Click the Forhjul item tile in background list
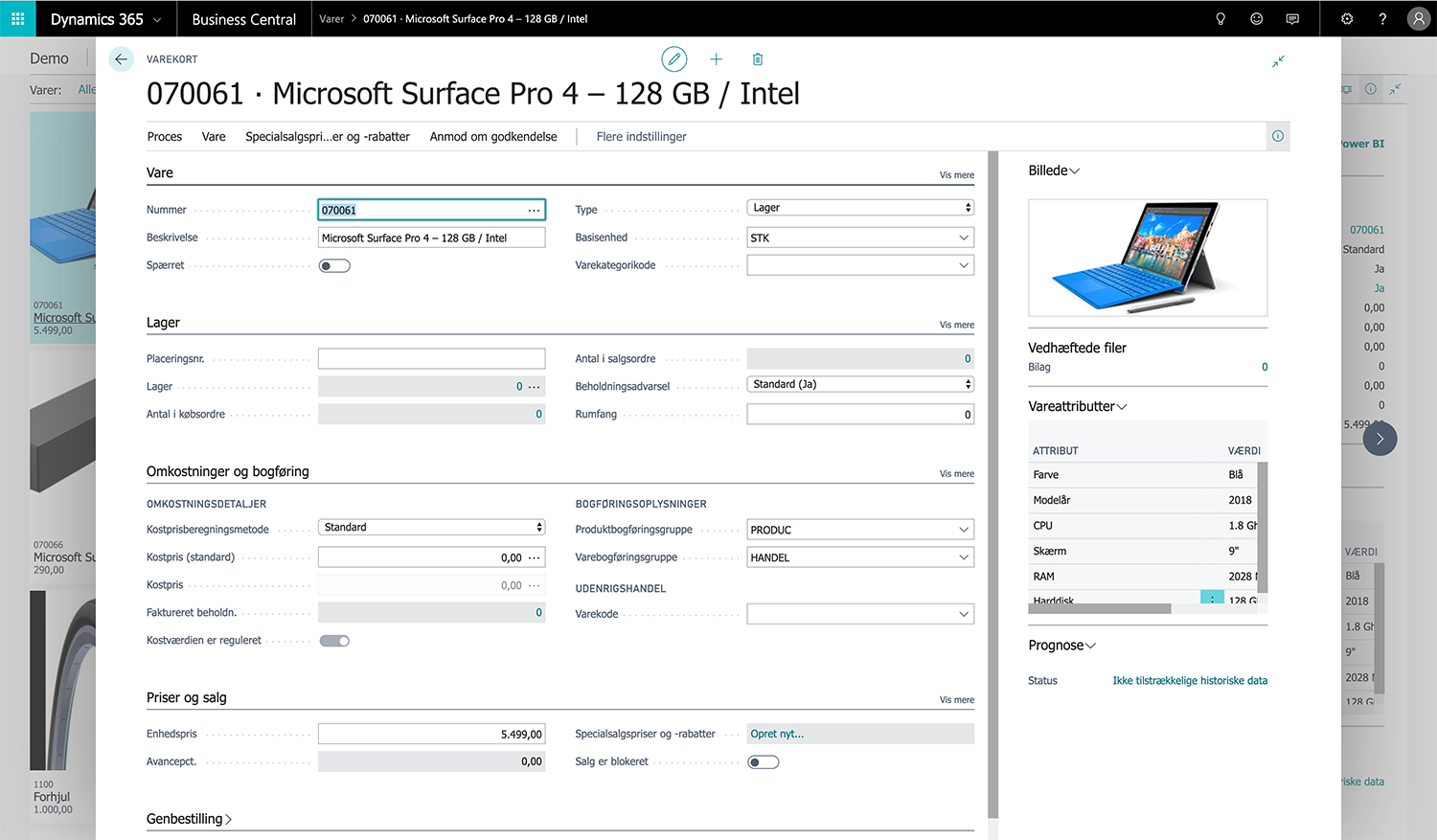1437x840 pixels. (x=62, y=704)
